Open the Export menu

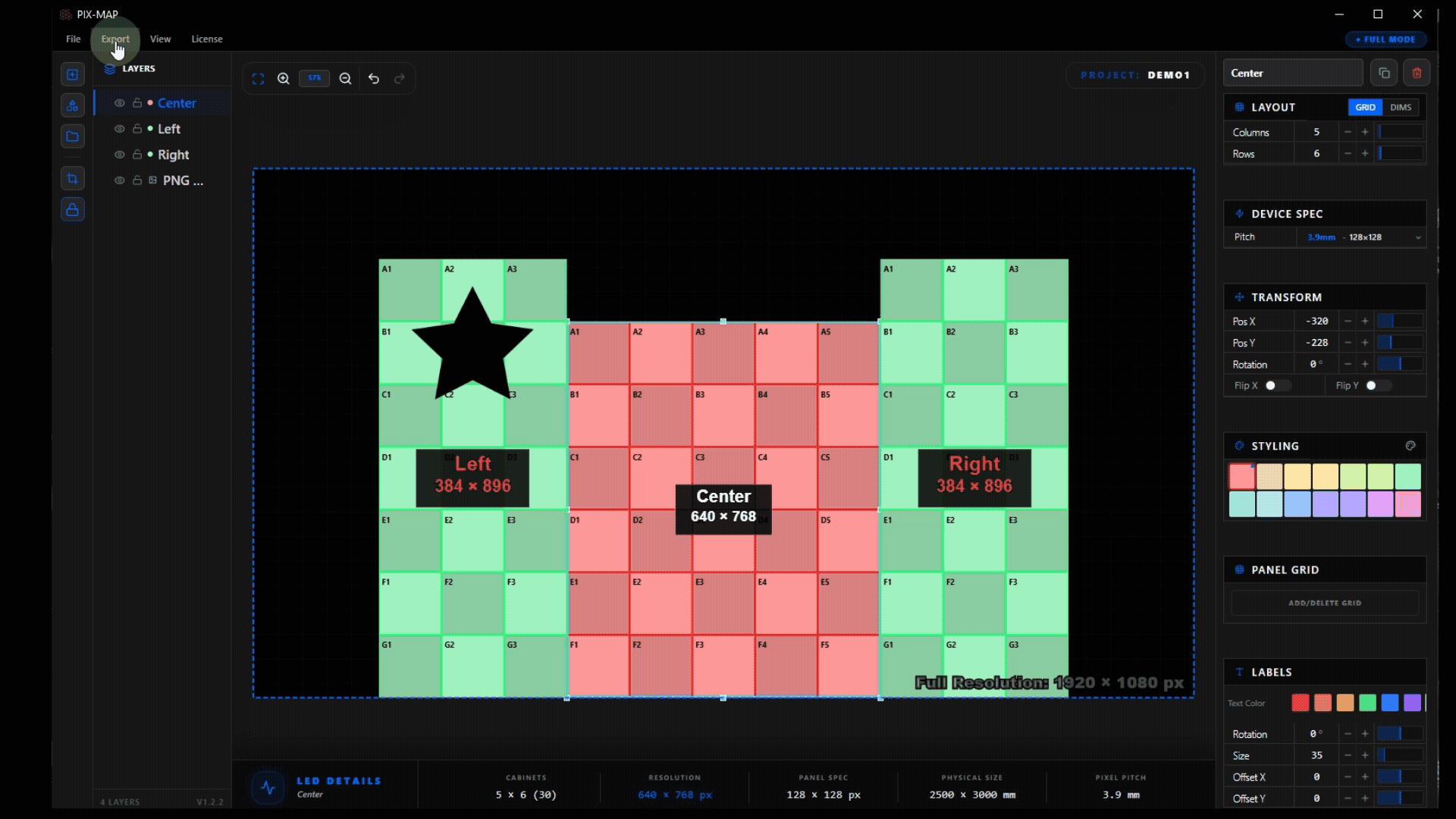[x=115, y=39]
